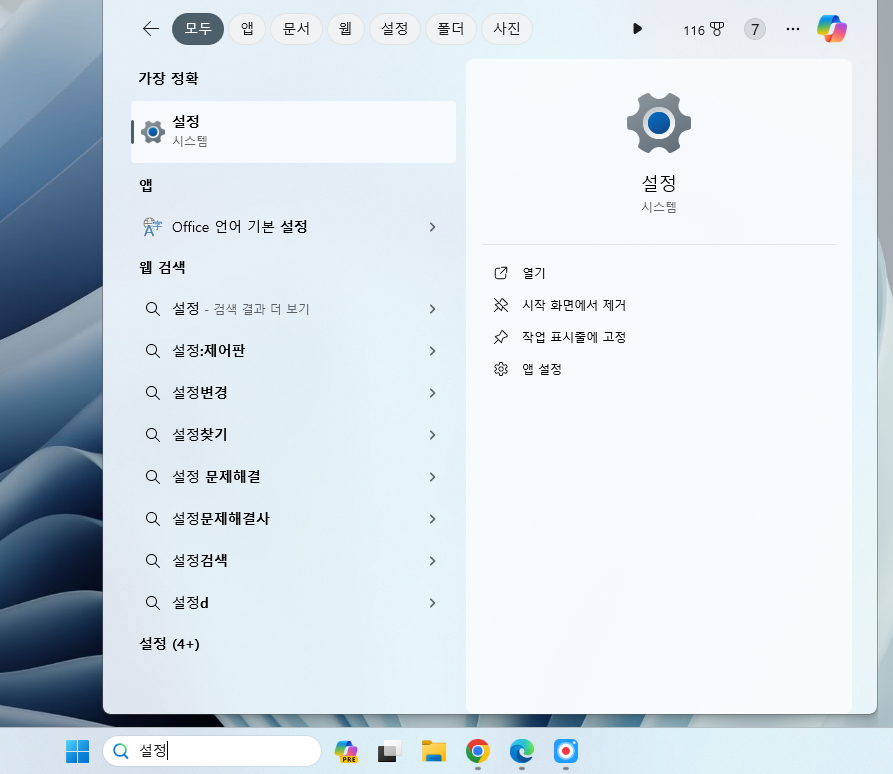This screenshot has width=893, height=774.
Task: Open the 설정 시스템 best match result
Action: pos(293,132)
